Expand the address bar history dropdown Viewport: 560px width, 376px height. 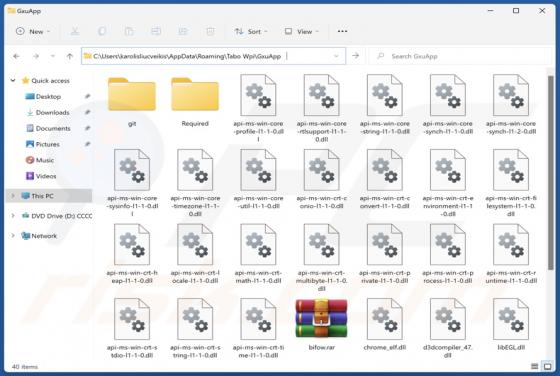(336, 56)
